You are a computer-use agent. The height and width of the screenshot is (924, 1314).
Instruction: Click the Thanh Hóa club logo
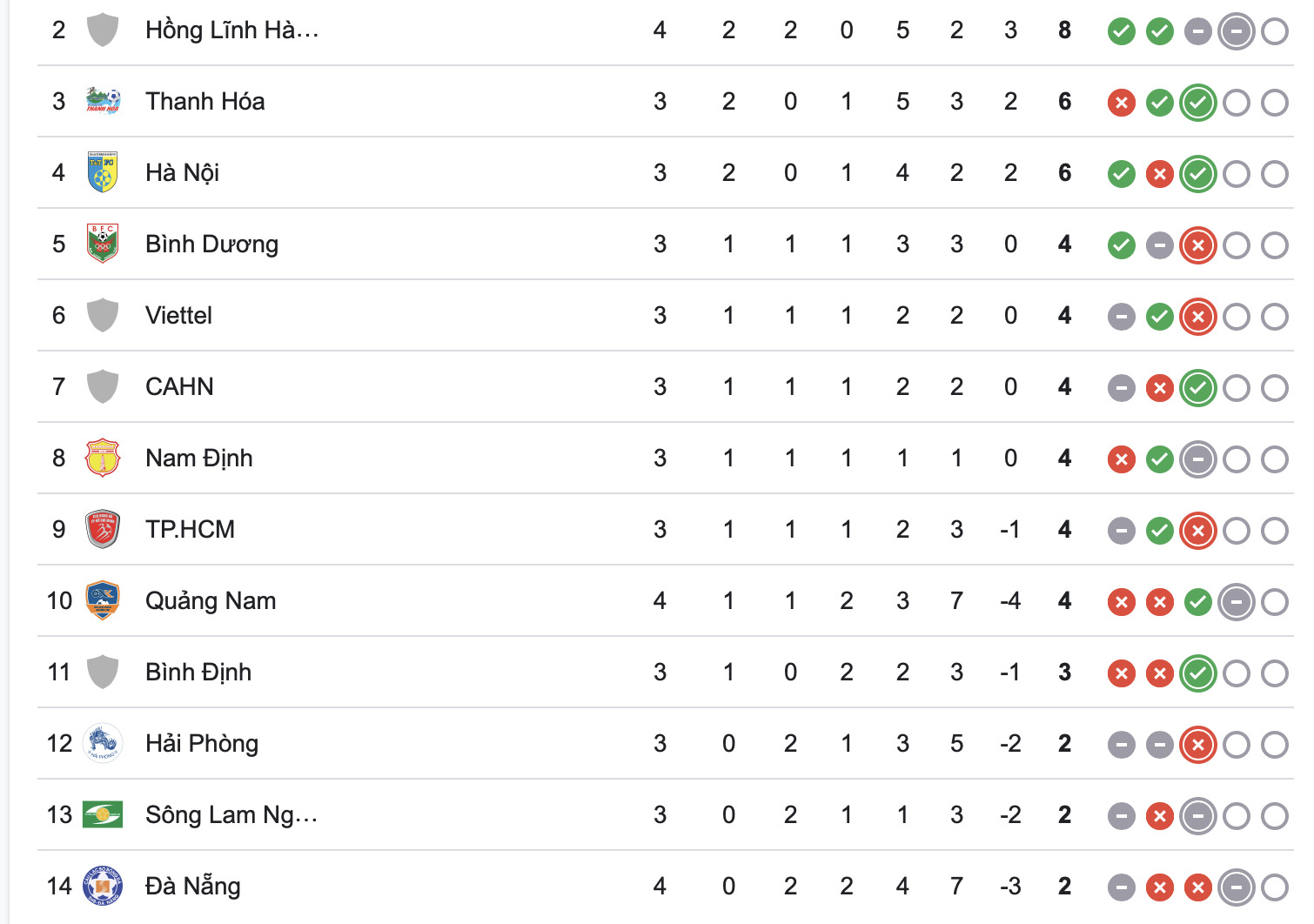pyautogui.click(x=103, y=101)
